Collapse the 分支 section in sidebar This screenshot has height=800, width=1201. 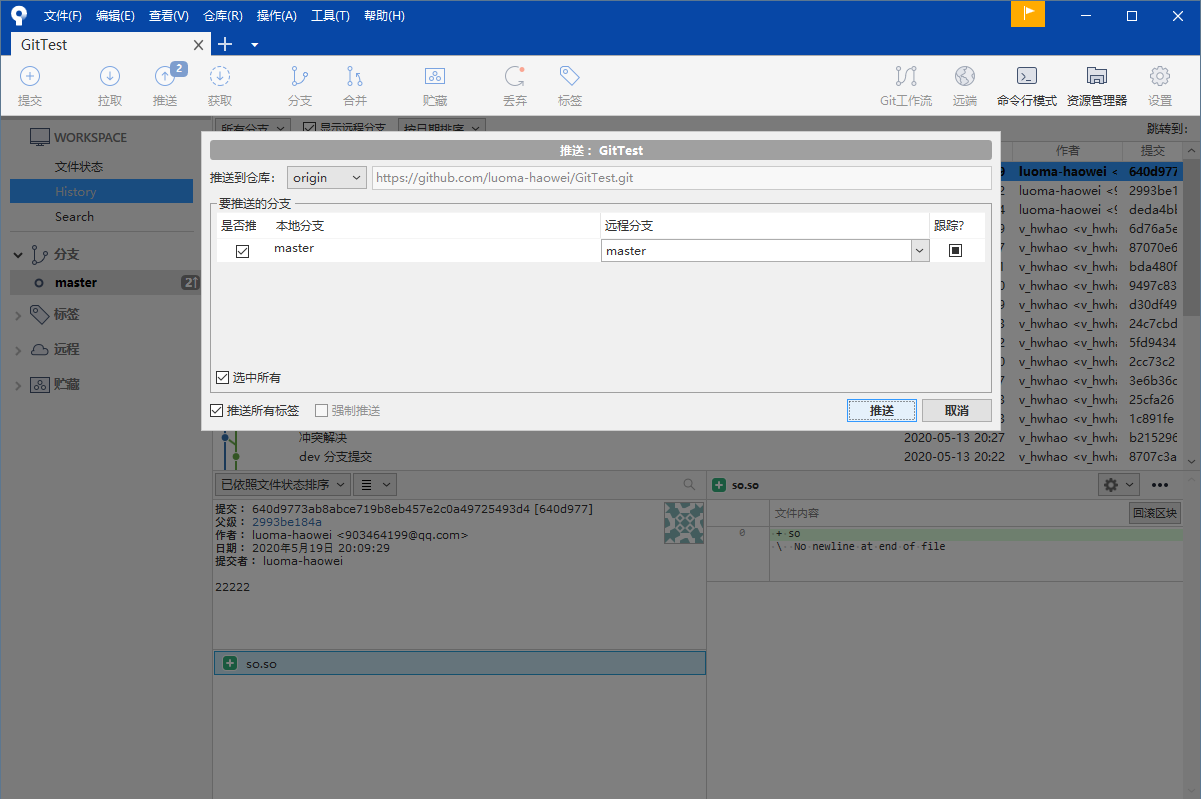(18, 254)
